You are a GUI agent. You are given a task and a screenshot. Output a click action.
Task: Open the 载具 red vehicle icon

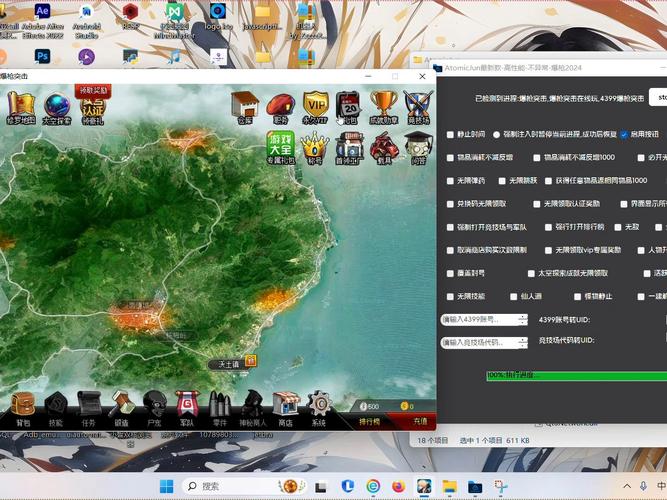pos(384,149)
